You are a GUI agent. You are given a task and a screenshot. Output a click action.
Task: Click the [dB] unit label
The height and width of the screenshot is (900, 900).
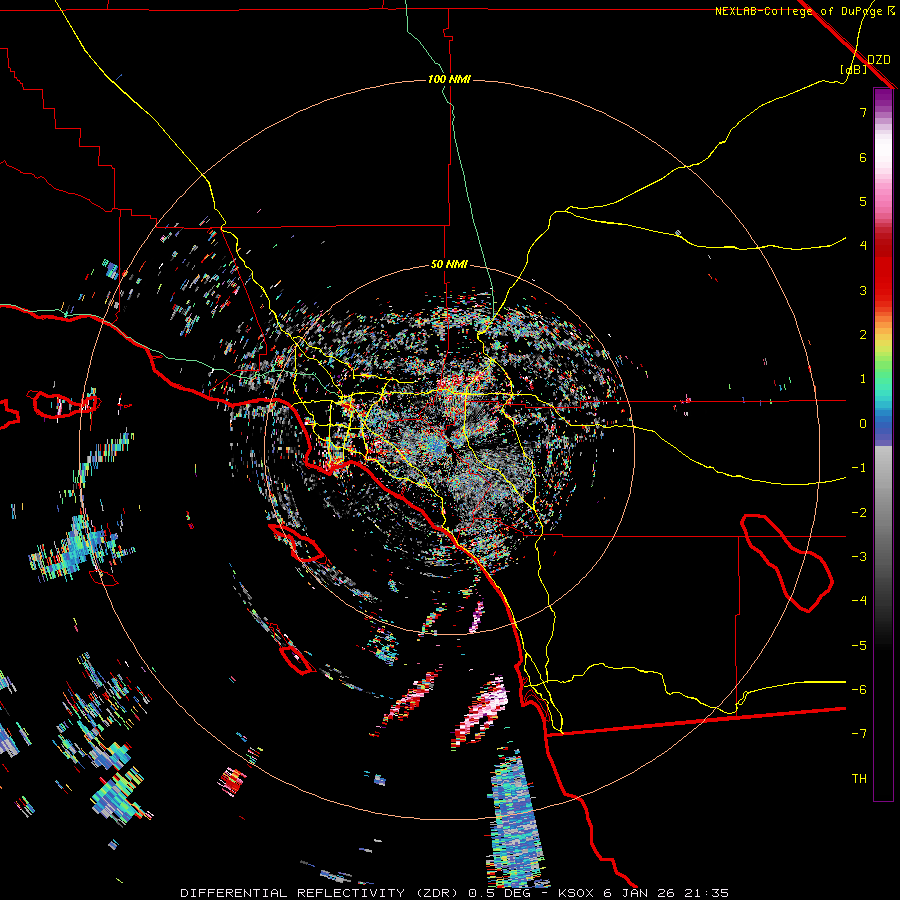pyautogui.click(x=854, y=69)
